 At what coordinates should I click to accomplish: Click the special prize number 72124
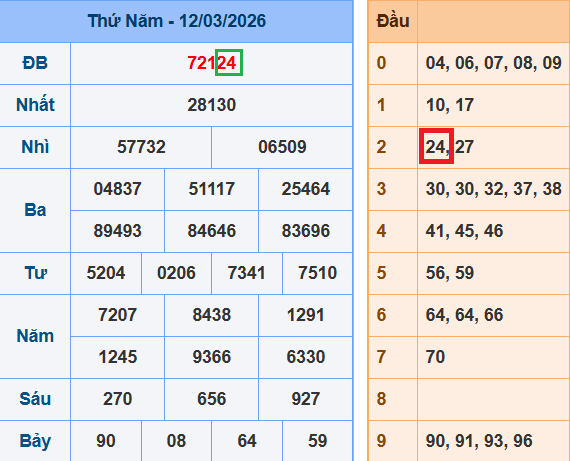pos(212,63)
